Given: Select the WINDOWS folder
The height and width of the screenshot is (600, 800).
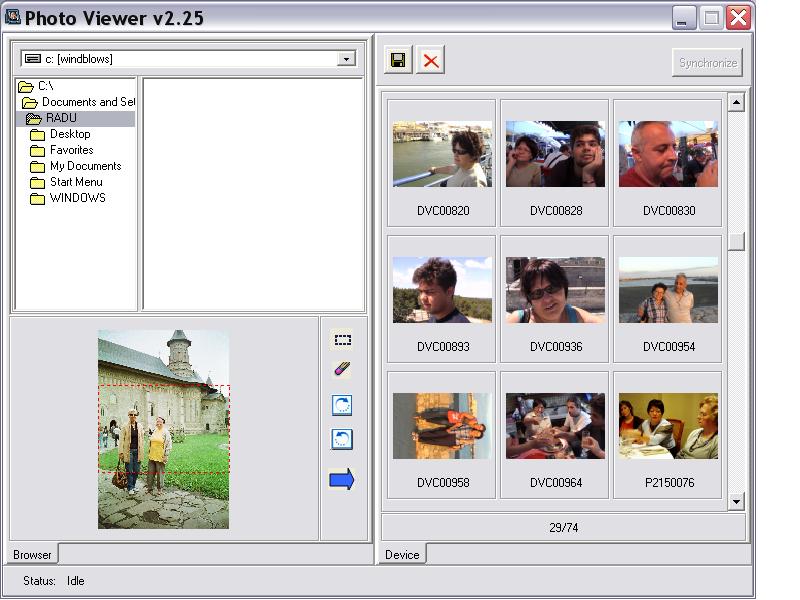Looking at the screenshot, I should point(77,198).
